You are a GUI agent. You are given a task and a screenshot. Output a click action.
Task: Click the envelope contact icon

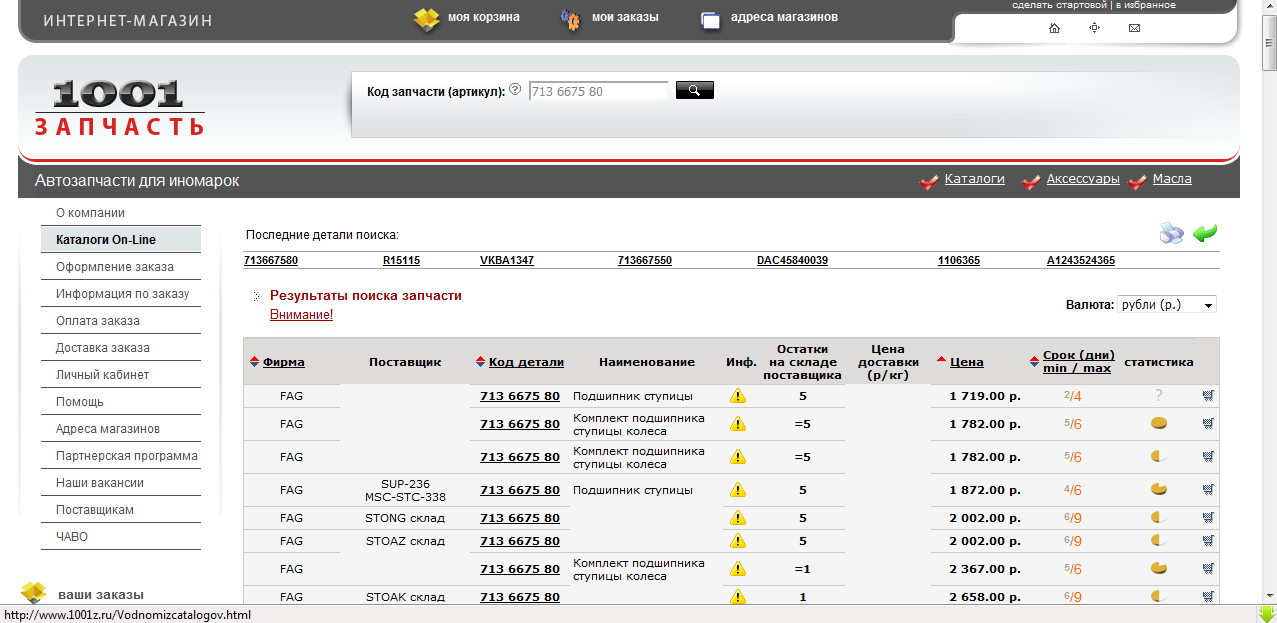point(1134,28)
